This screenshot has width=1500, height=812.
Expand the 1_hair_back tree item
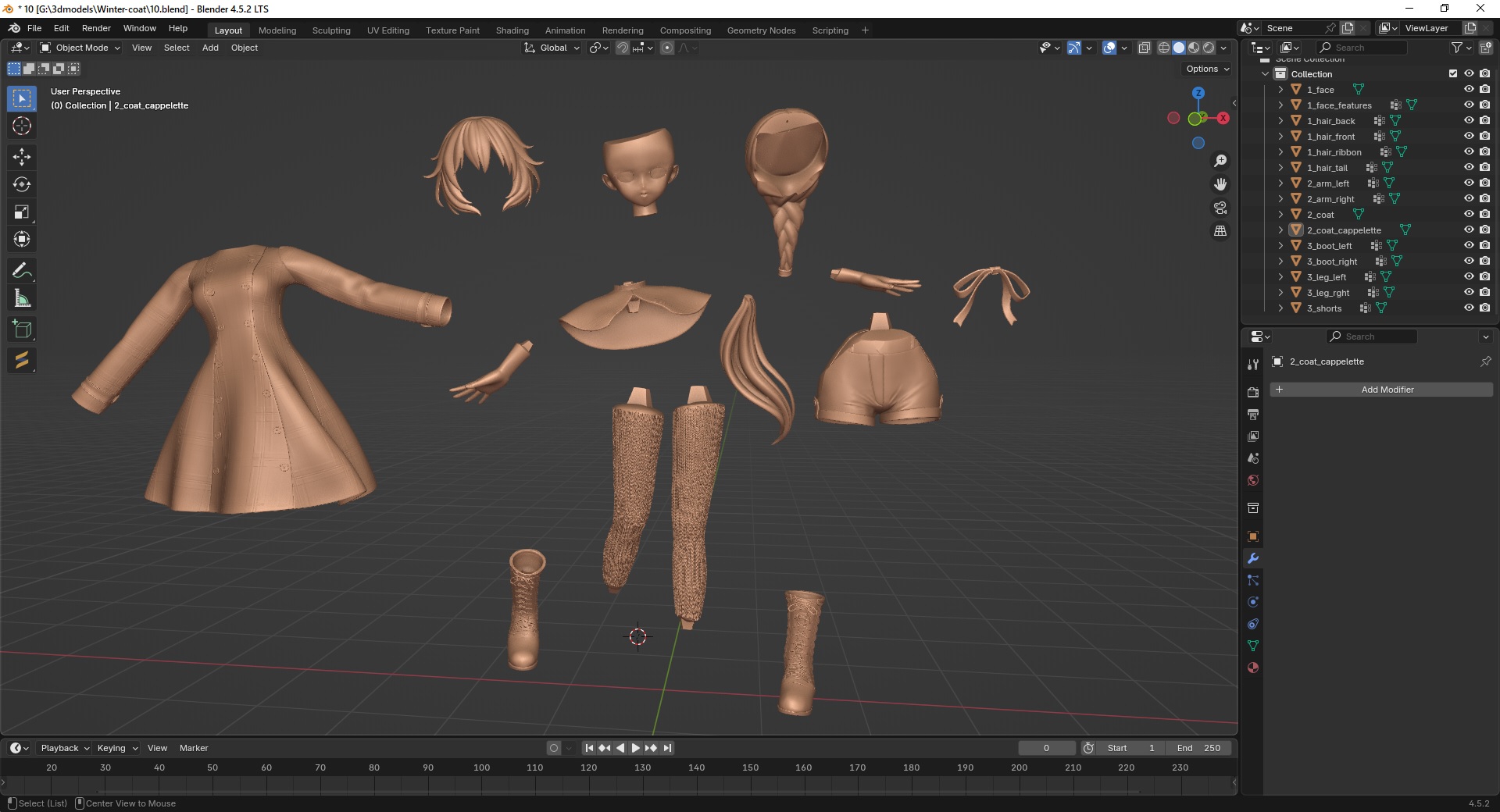[x=1280, y=121]
